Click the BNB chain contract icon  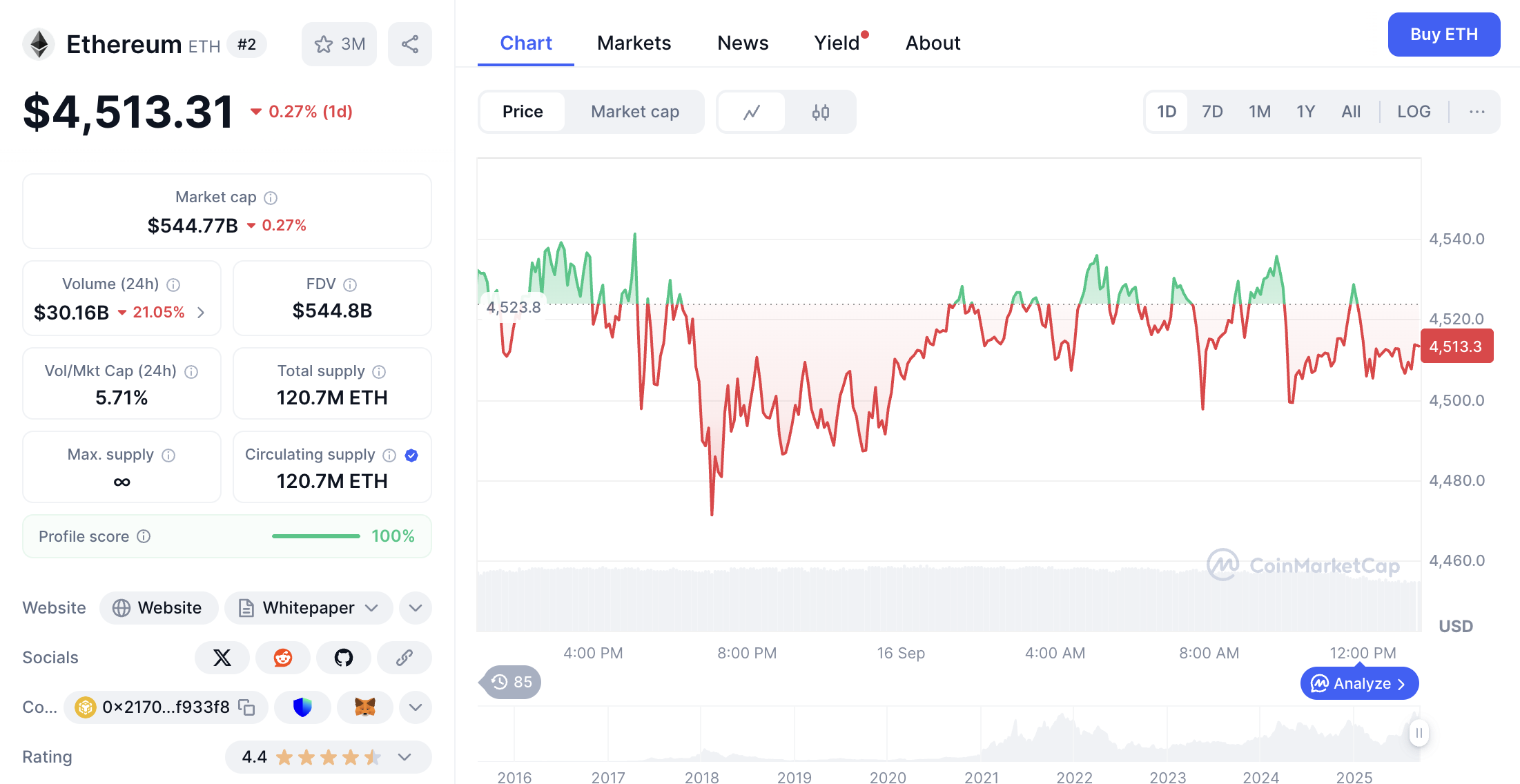point(86,707)
